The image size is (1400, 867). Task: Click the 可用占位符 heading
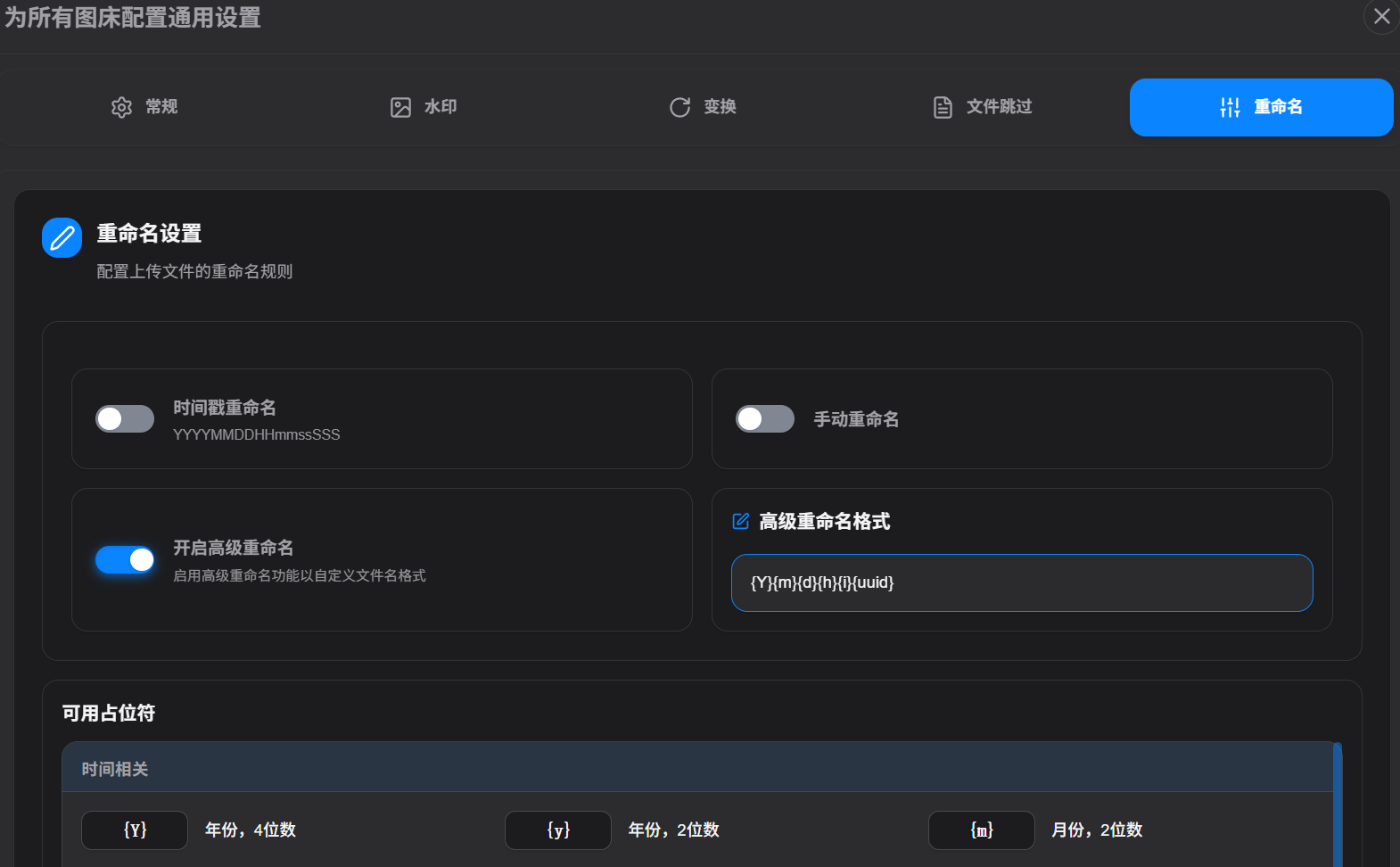[109, 713]
